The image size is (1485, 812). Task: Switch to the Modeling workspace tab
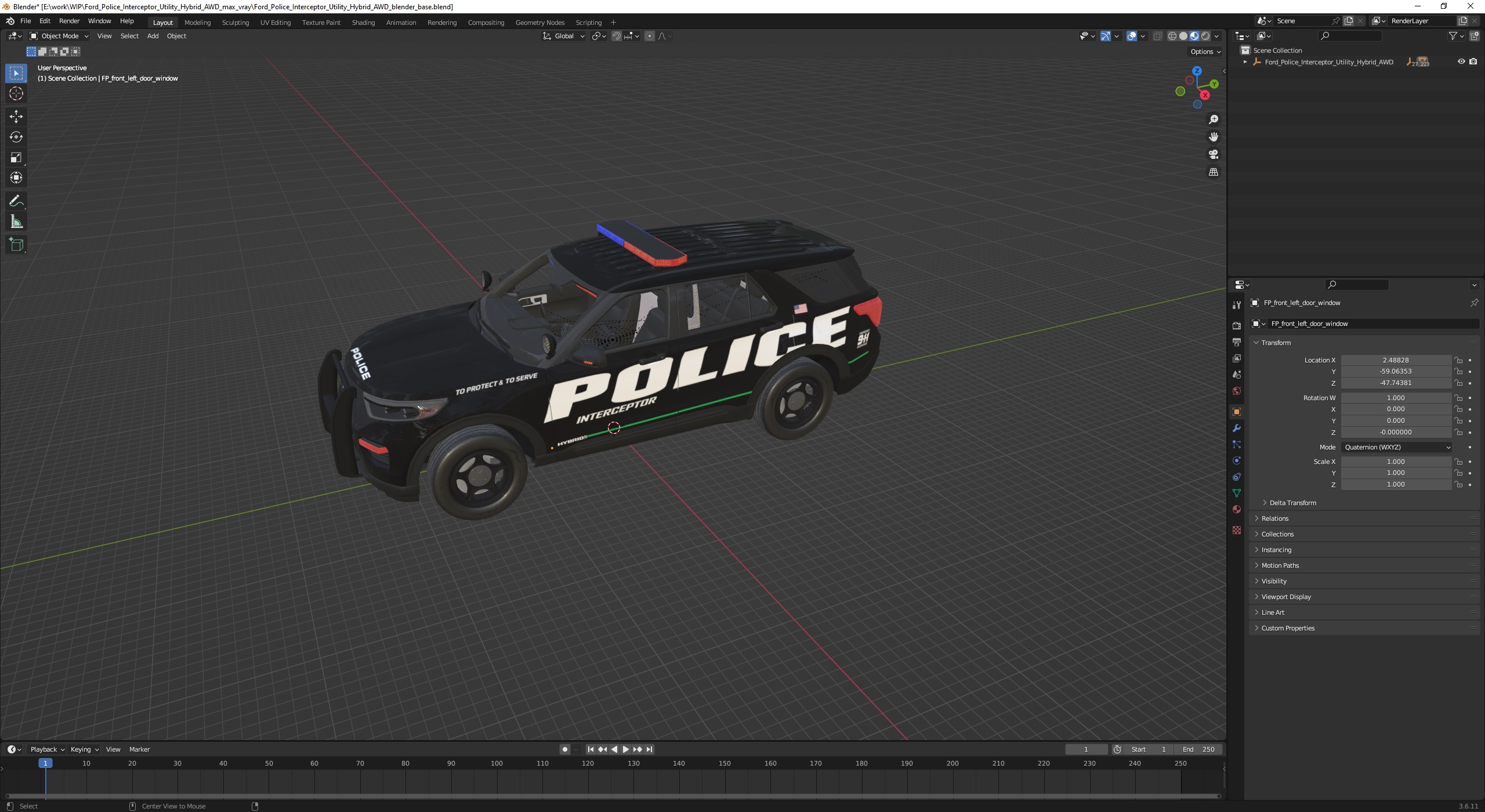197,23
